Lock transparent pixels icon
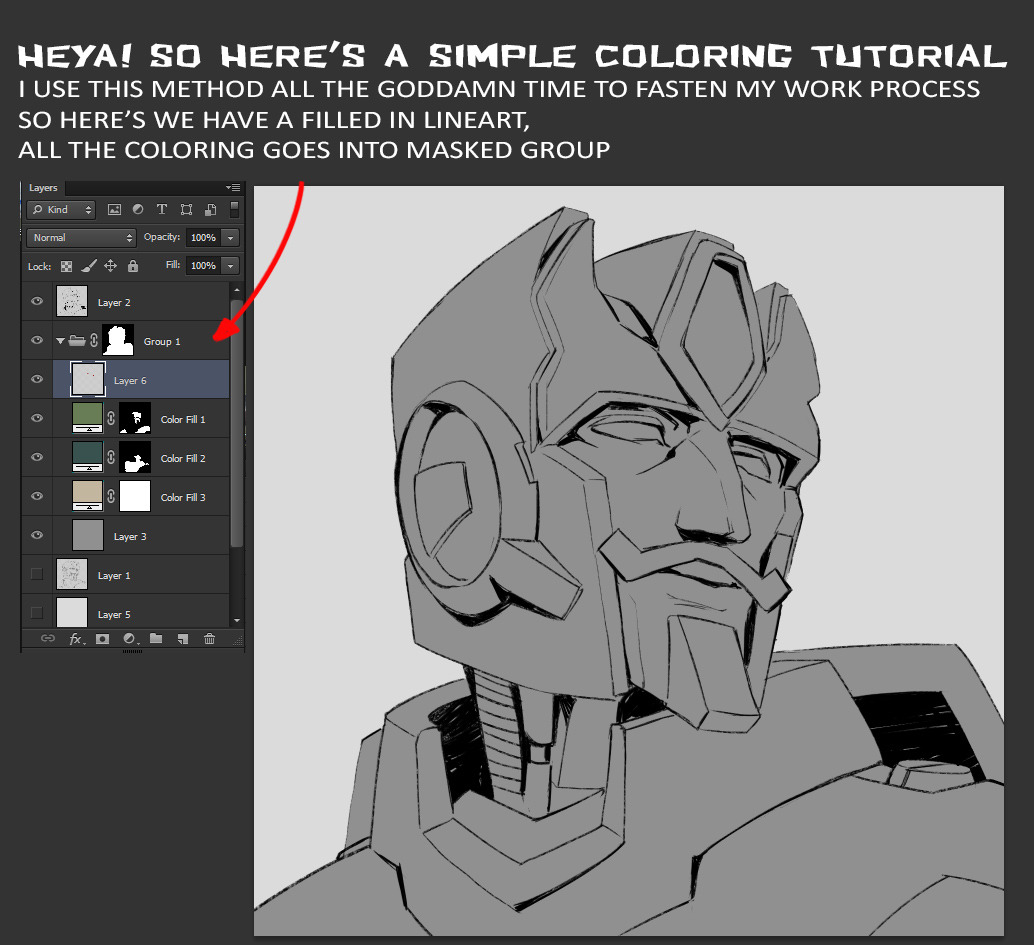 click(67, 266)
